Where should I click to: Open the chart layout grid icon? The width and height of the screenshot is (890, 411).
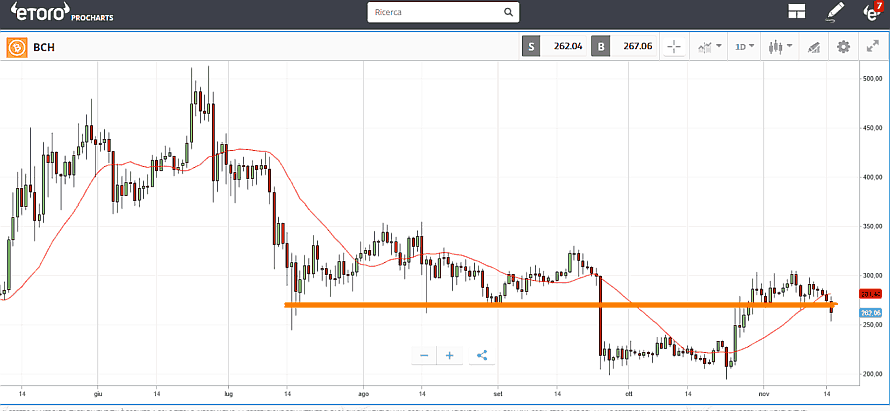tap(797, 13)
